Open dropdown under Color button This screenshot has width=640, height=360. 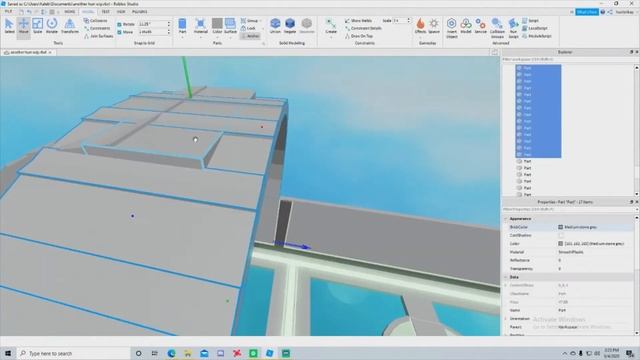[217, 37]
